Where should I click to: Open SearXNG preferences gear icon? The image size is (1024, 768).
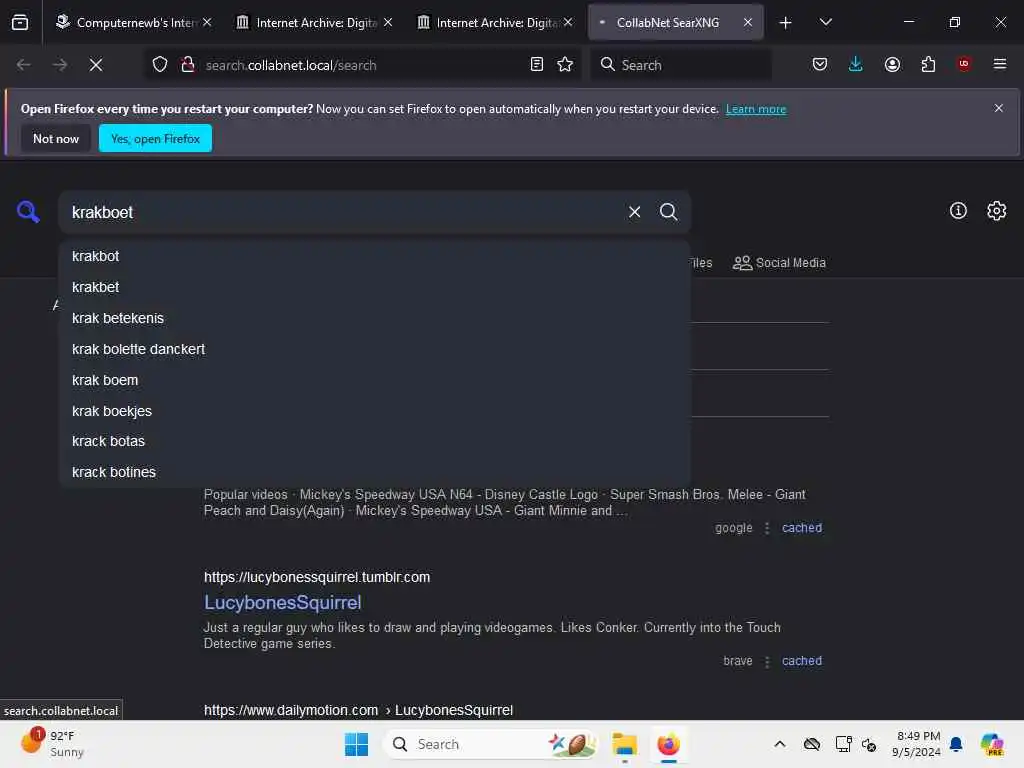point(997,210)
